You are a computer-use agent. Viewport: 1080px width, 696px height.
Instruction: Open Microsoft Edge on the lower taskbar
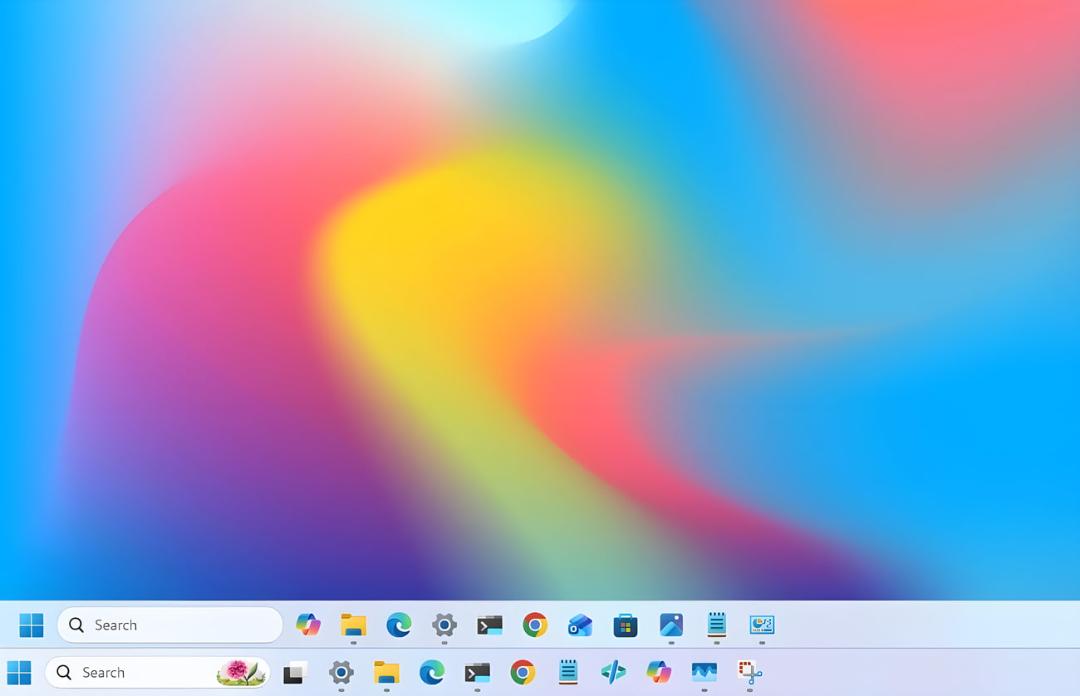[x=432, y=672]
